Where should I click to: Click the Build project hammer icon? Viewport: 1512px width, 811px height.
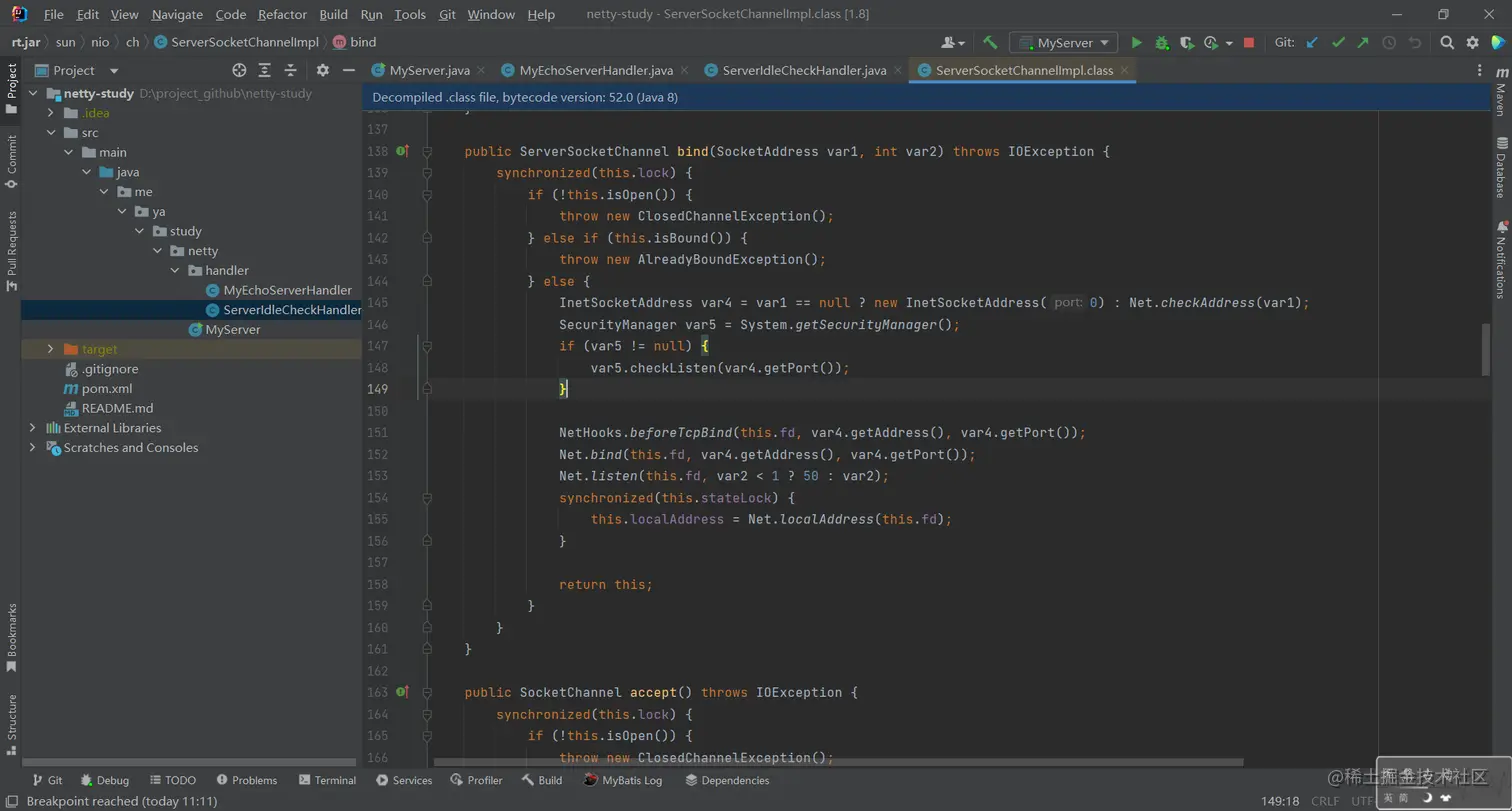(x=990, y=43)
